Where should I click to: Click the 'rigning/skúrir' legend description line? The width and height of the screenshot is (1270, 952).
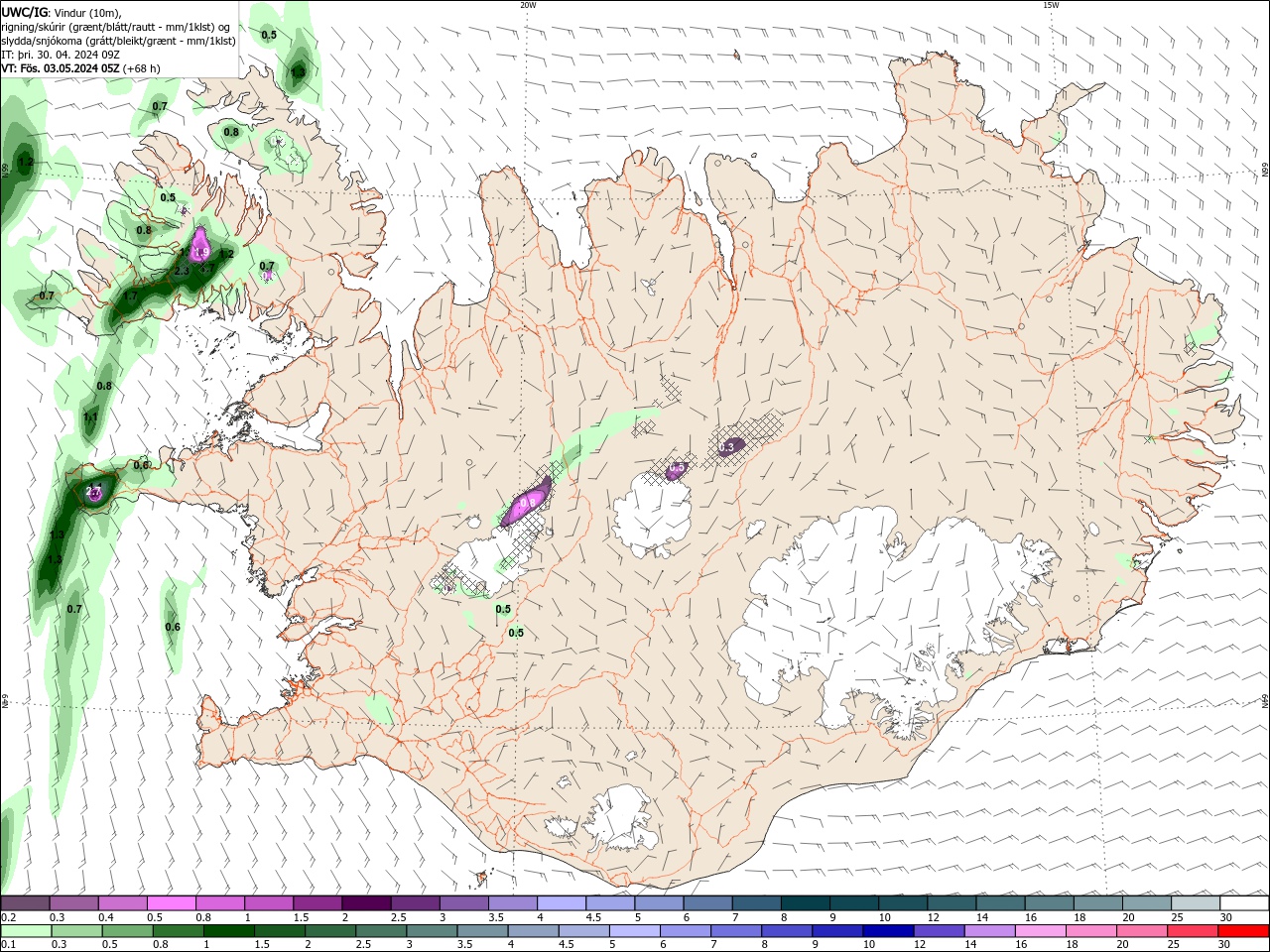coord(117,27)
